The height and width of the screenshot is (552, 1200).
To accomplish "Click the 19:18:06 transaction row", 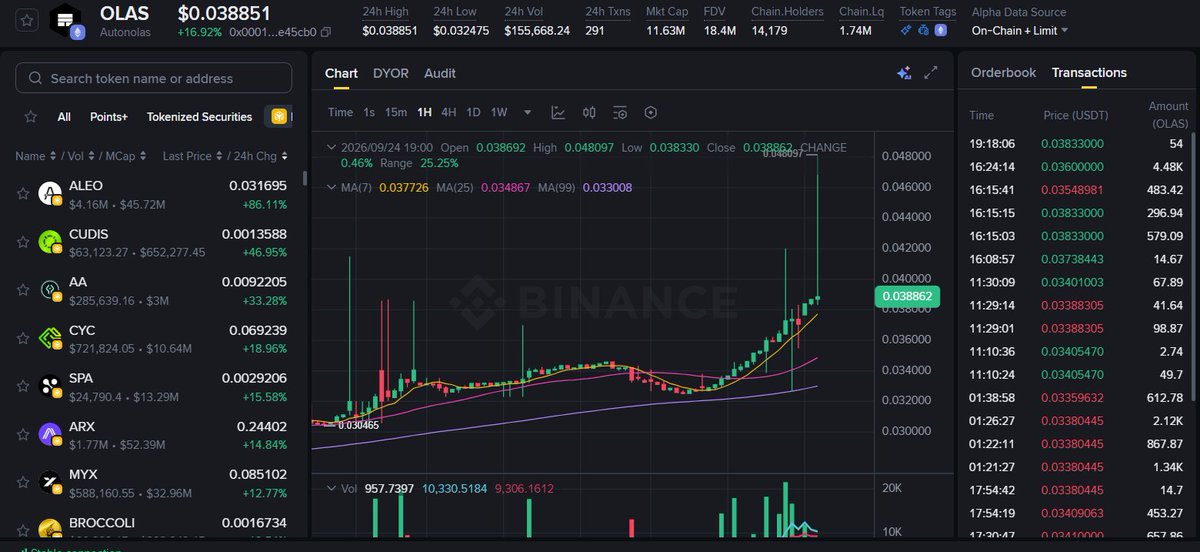I will click(x=1078, y=144).
